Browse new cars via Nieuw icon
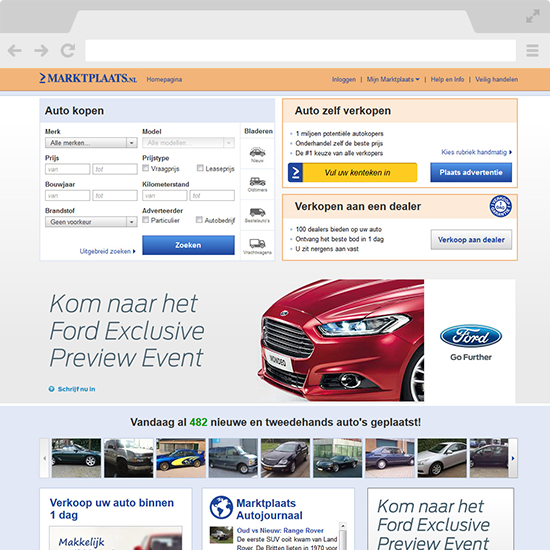 [257, 154]
